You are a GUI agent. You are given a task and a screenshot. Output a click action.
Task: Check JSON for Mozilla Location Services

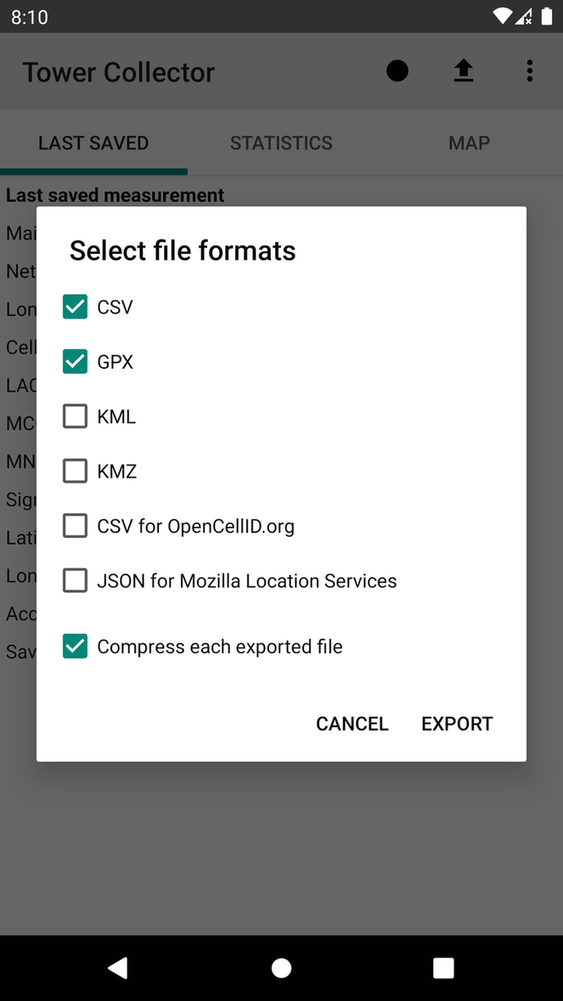75,581
